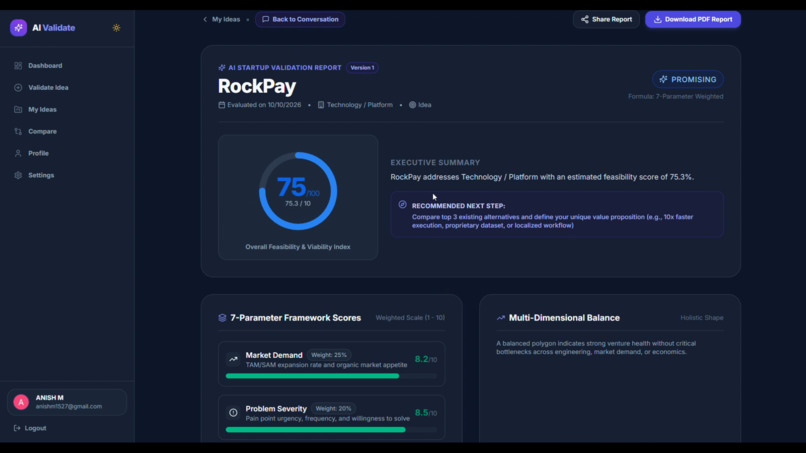The width and height of the screenshot is (806, 453).
Task: Click the Recommended Next Step compass icon
Action: [x=402, y=205]
